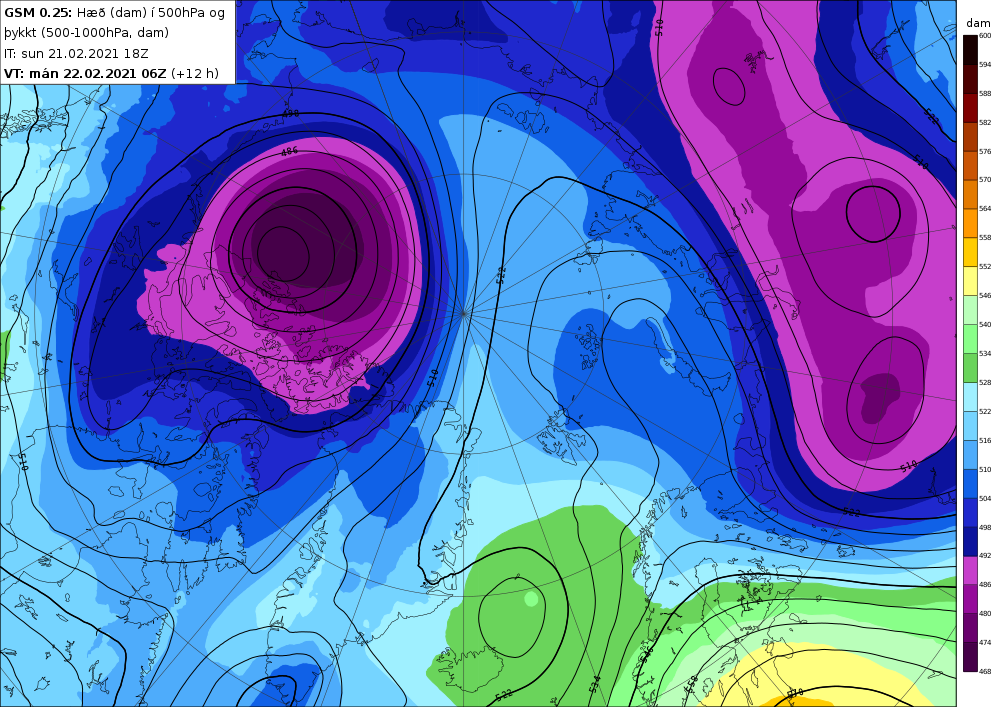Click the 558 contour label on the map
The width and height of the screenshot is (1000, 707).
pos(692,687)
